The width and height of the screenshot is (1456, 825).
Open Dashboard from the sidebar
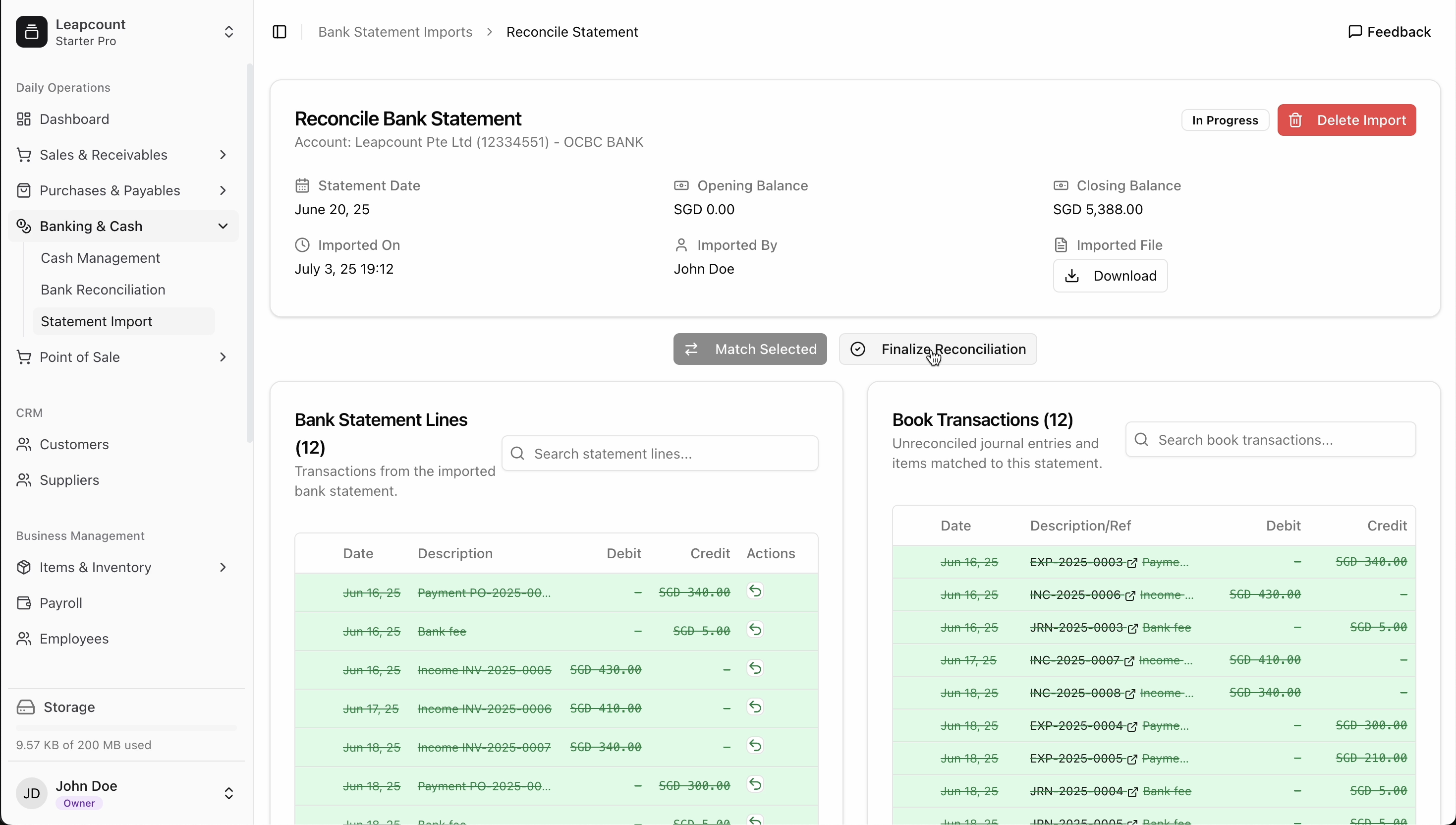click(x=123, y=119)
